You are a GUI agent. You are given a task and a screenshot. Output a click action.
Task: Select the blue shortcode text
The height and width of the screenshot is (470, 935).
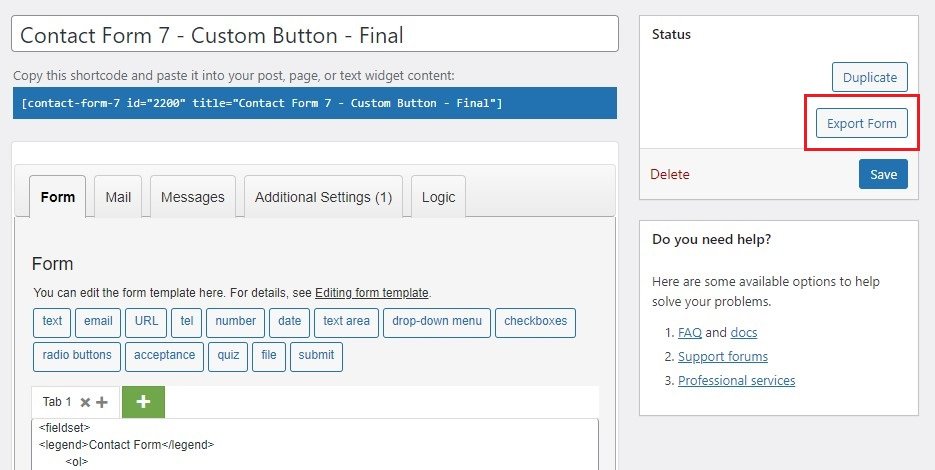tap(261, 103)
